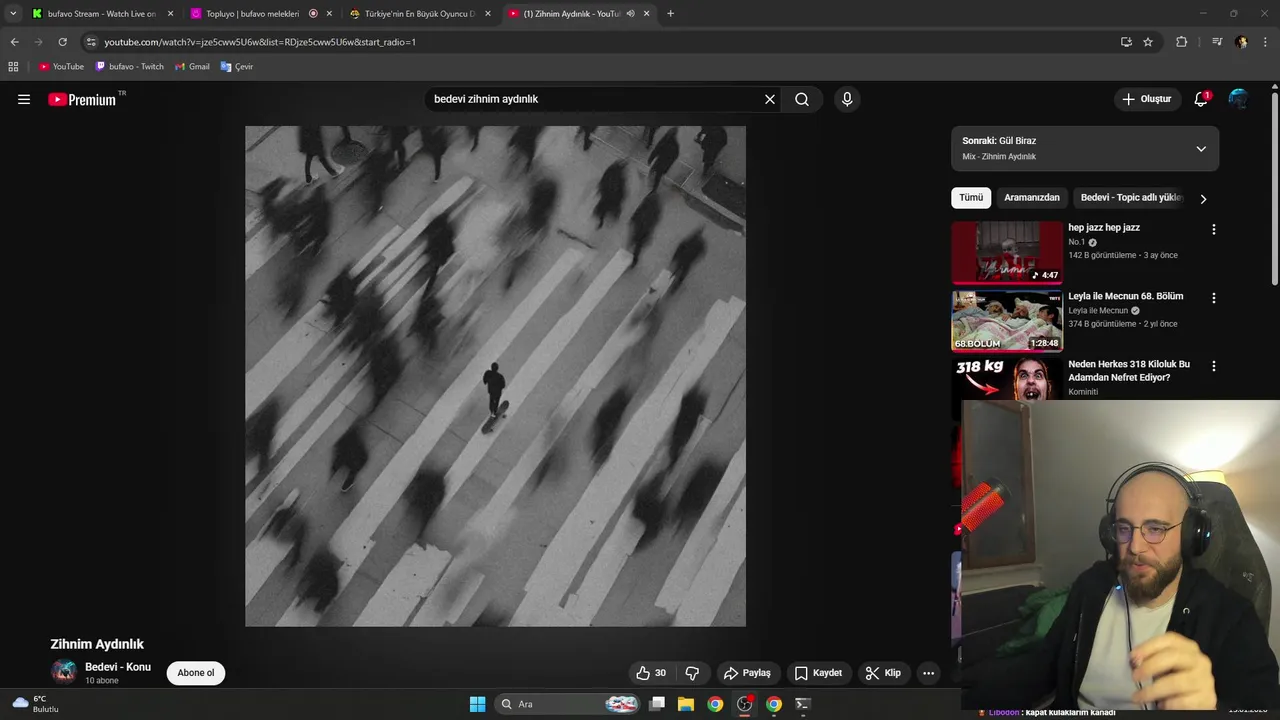Select the "Aramanızdan" filter chip
The height and width of the screenshot is (720, 1280).
(x=1031, y=197)
